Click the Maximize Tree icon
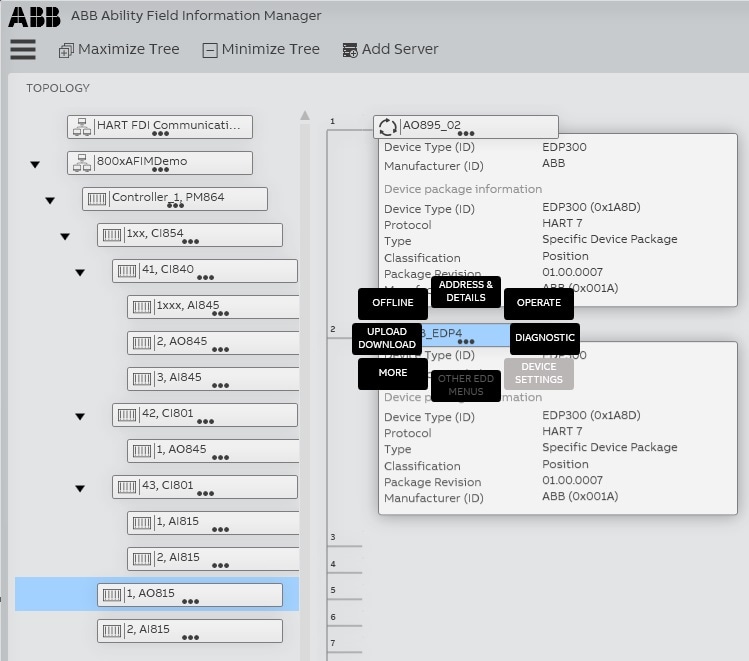 (x=66, y=50)
